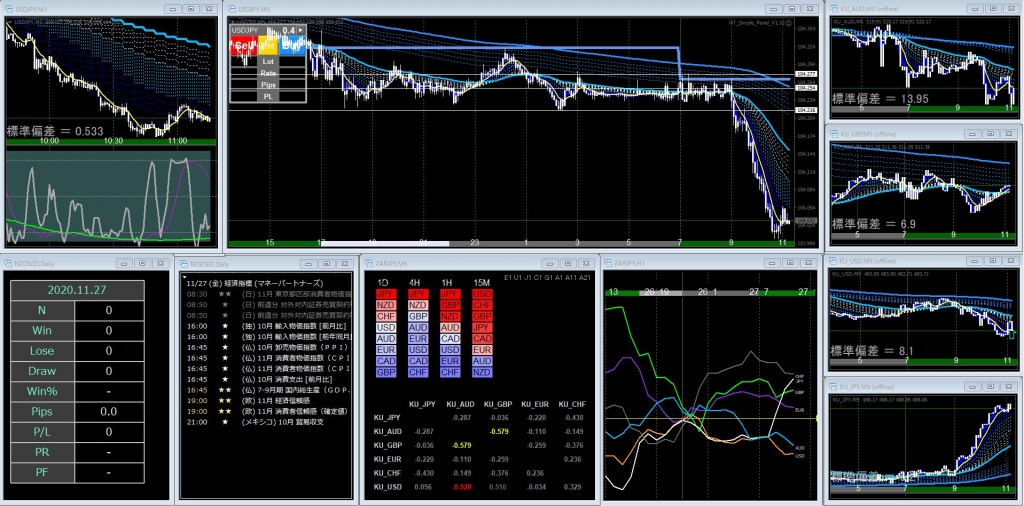1024x506 pixels.
Task: Minimize the NZDSGD,Daily statistics window
Action: click(x=122, y=263)
